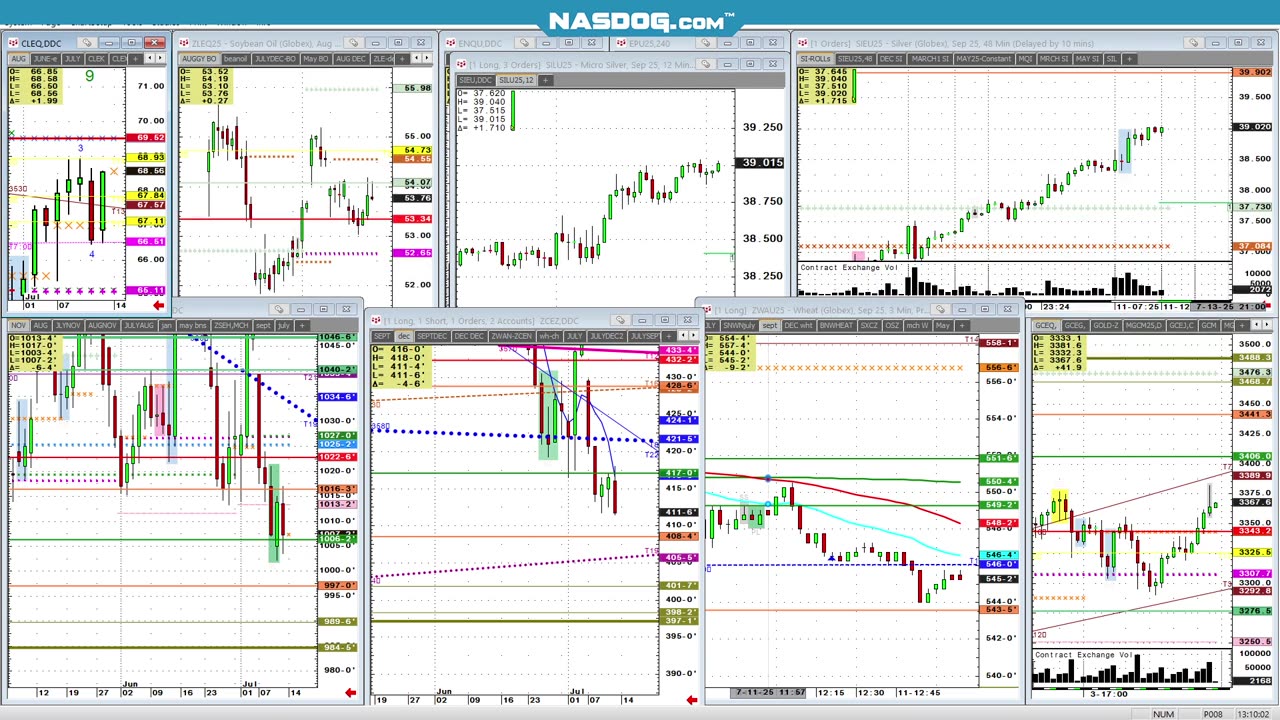Click the 39.902 price marker on Silver chart
Viewport: 1280px width, 720px height.
point(1253,72)
